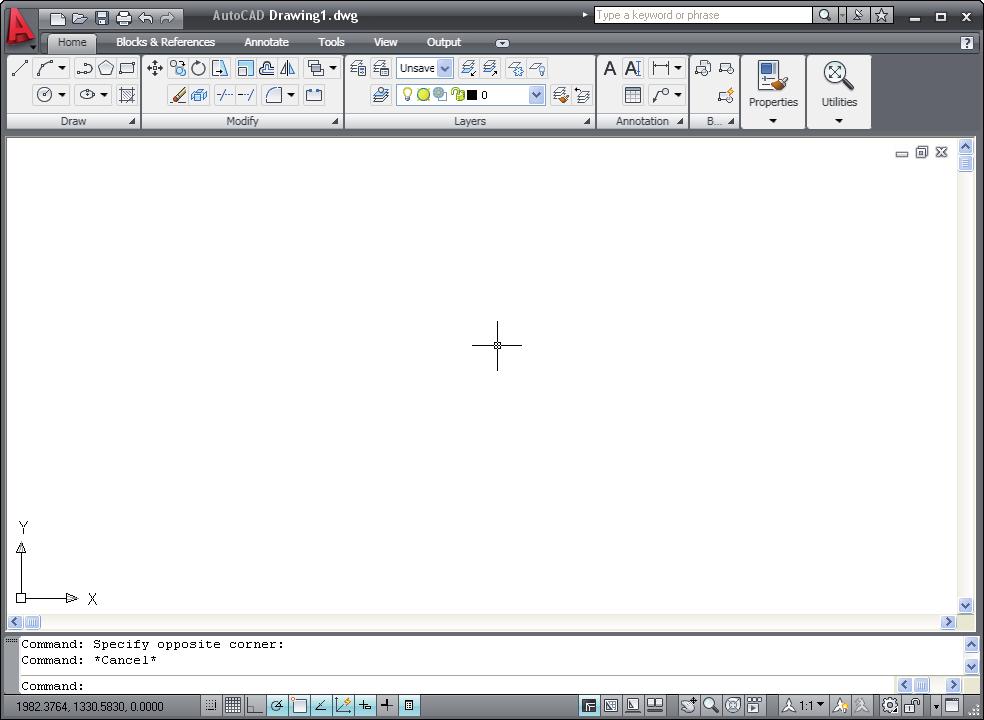Activate the Scale tool

tap(245, 68)
